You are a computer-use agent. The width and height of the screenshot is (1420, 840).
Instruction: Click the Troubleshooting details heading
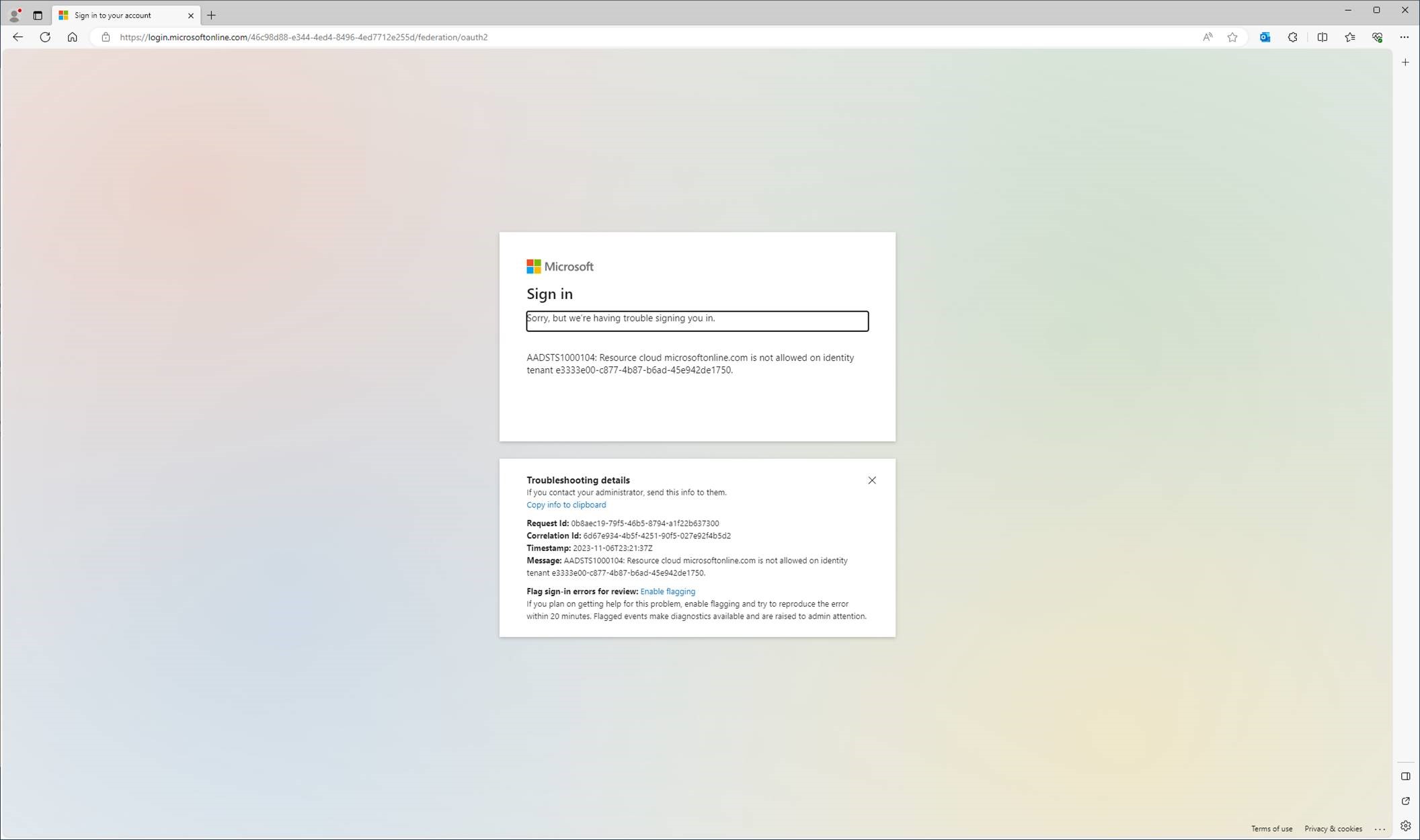click(x=578, y=480)
